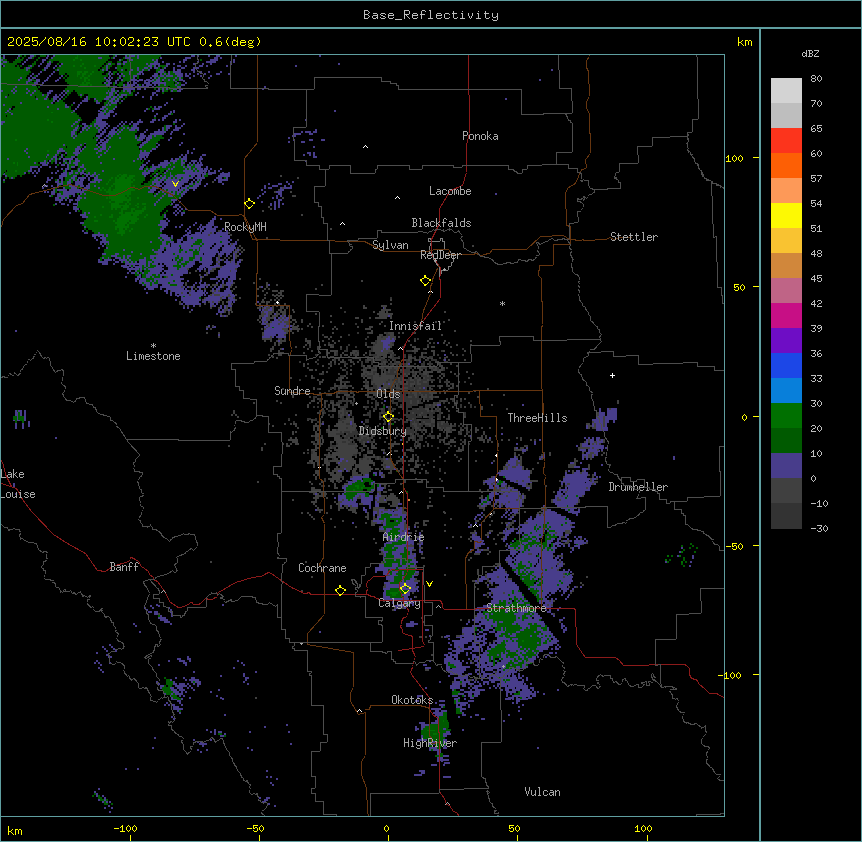Click the RockyMH label
The width and height of the screenshot is (862, 842).
(x=245, y=227)
